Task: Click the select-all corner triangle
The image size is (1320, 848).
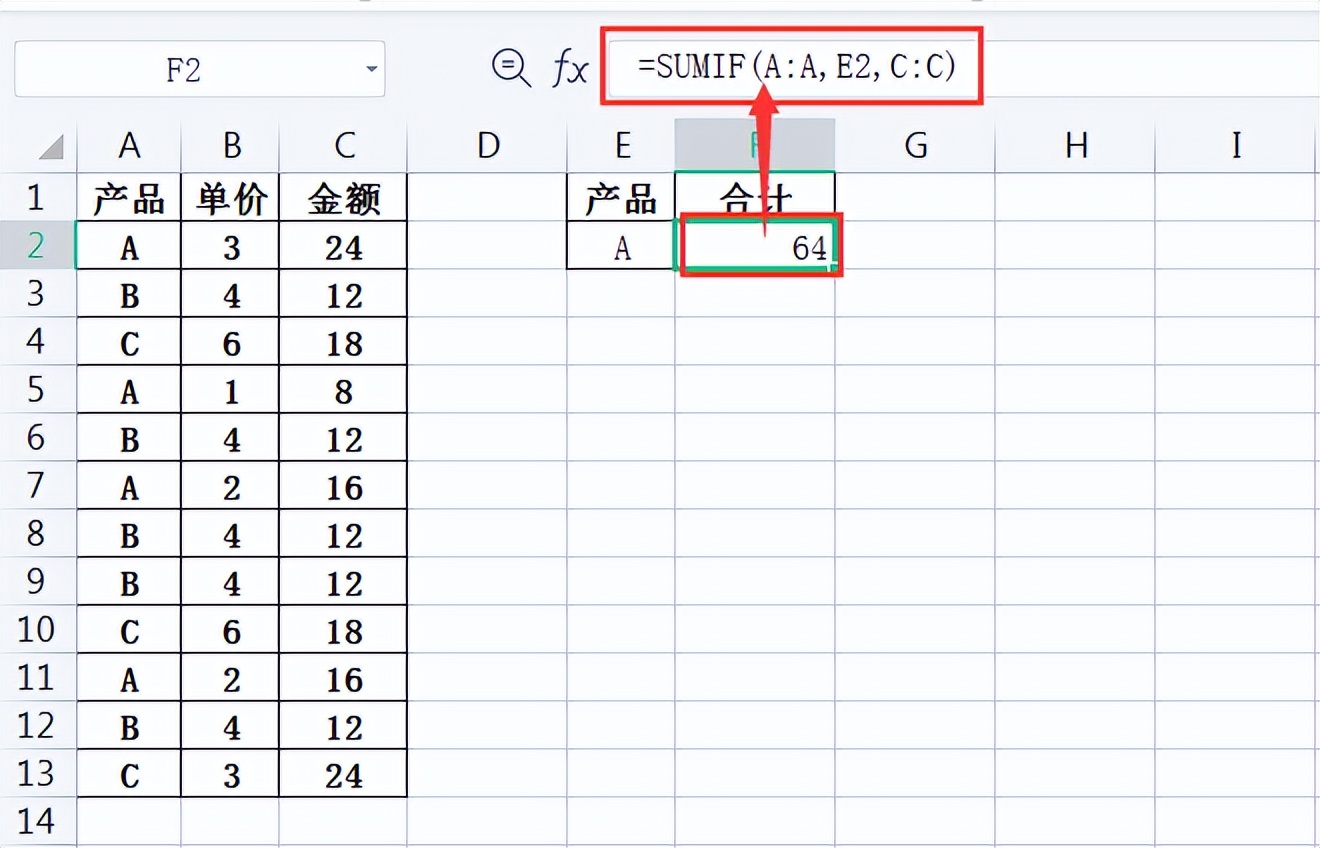Action: pyautogui.click(x=50, y=147)
